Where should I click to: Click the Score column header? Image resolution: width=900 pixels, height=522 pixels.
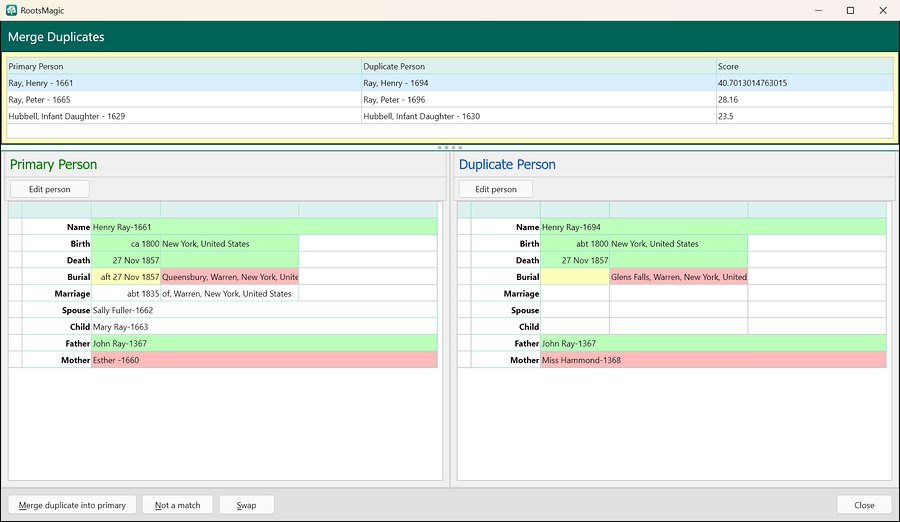coord(805,66)
